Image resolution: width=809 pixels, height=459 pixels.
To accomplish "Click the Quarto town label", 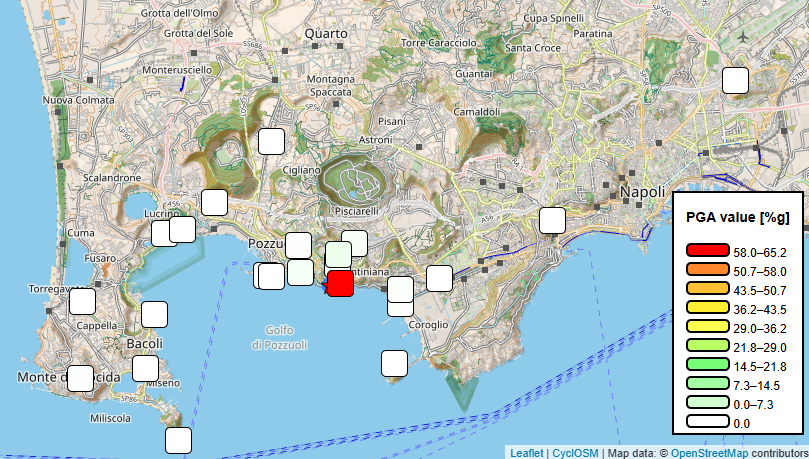I will point(326,34).
